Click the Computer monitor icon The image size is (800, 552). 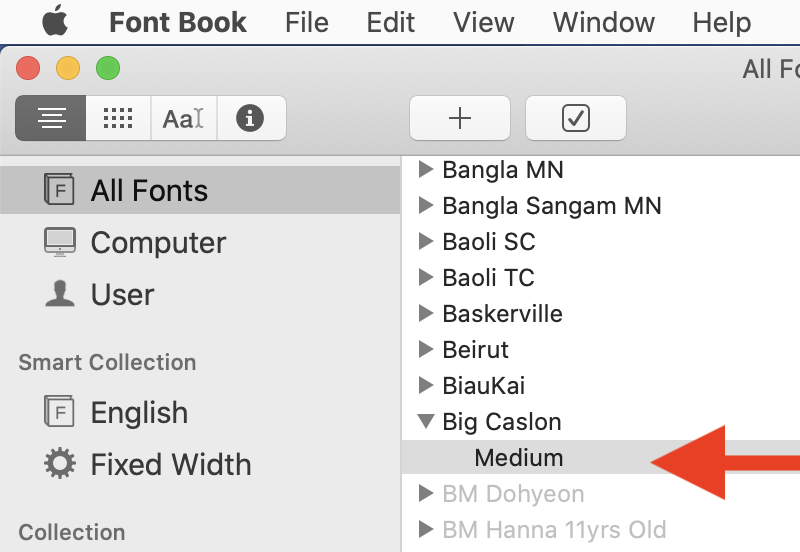click(x=60, y=242)
